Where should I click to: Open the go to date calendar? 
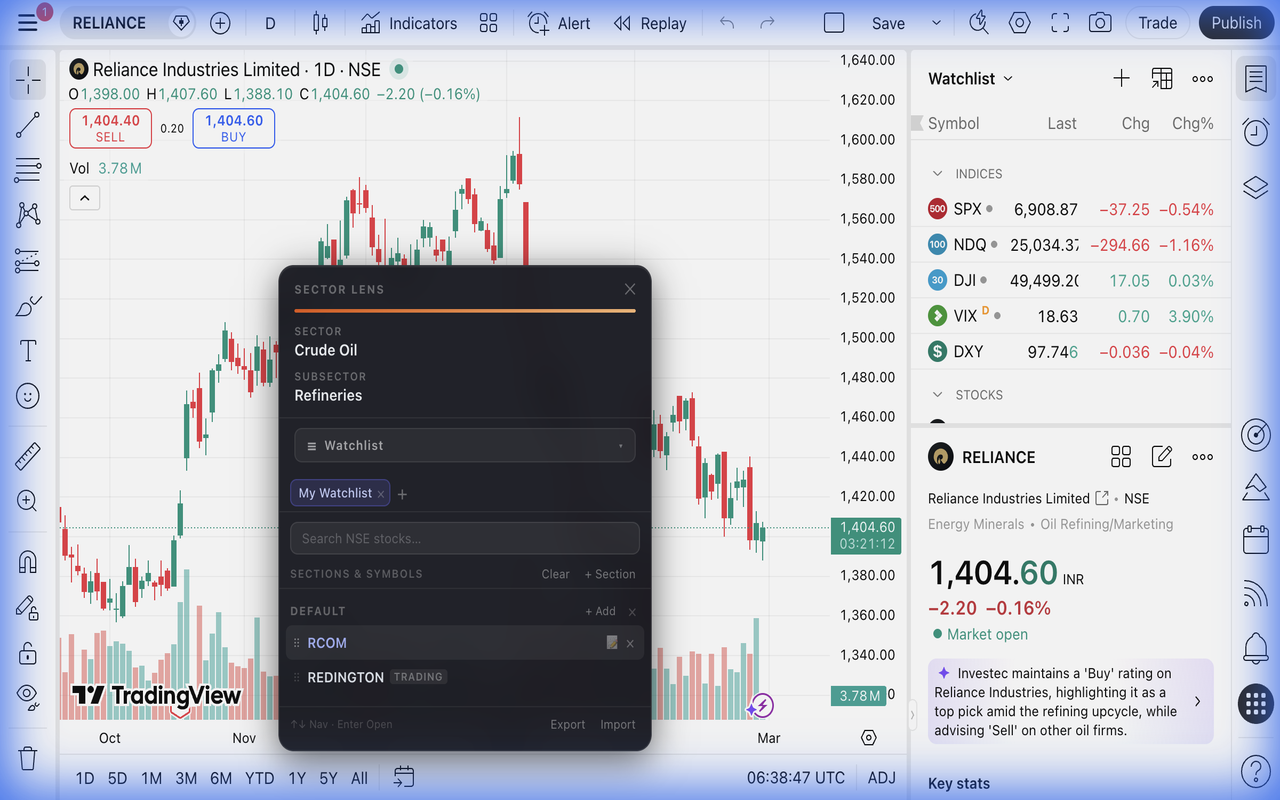(404, 777)
